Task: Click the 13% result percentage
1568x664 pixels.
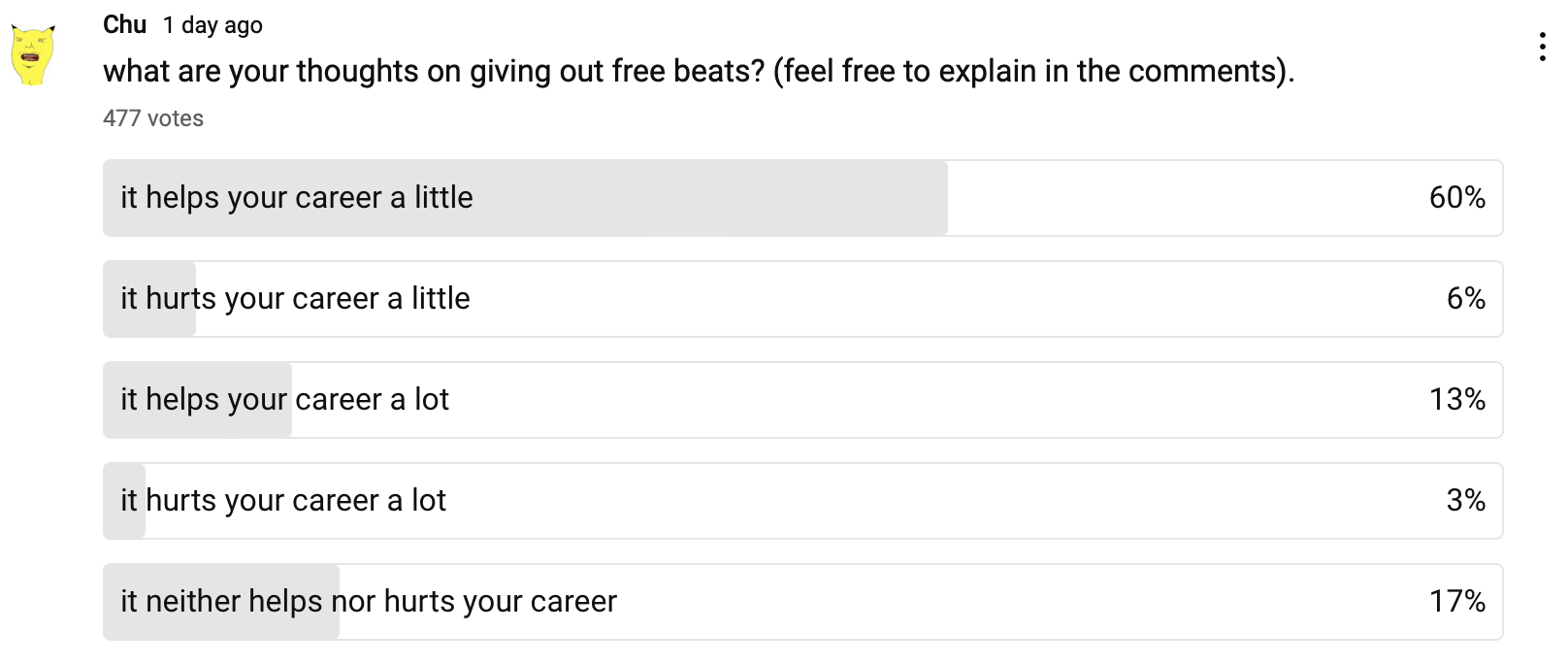Action: coord(1456,400)
